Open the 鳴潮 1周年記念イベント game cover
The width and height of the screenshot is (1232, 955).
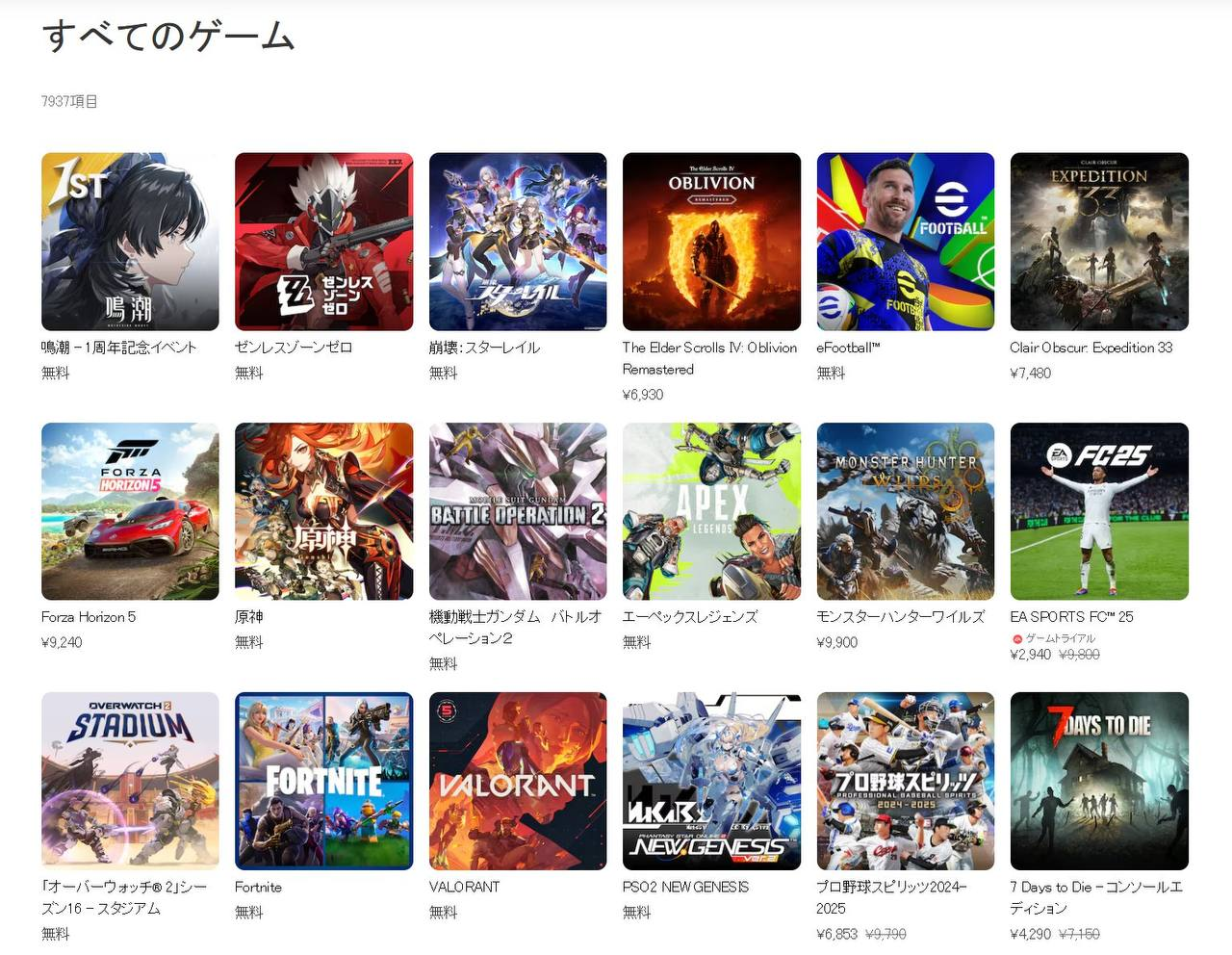[130, 242]
